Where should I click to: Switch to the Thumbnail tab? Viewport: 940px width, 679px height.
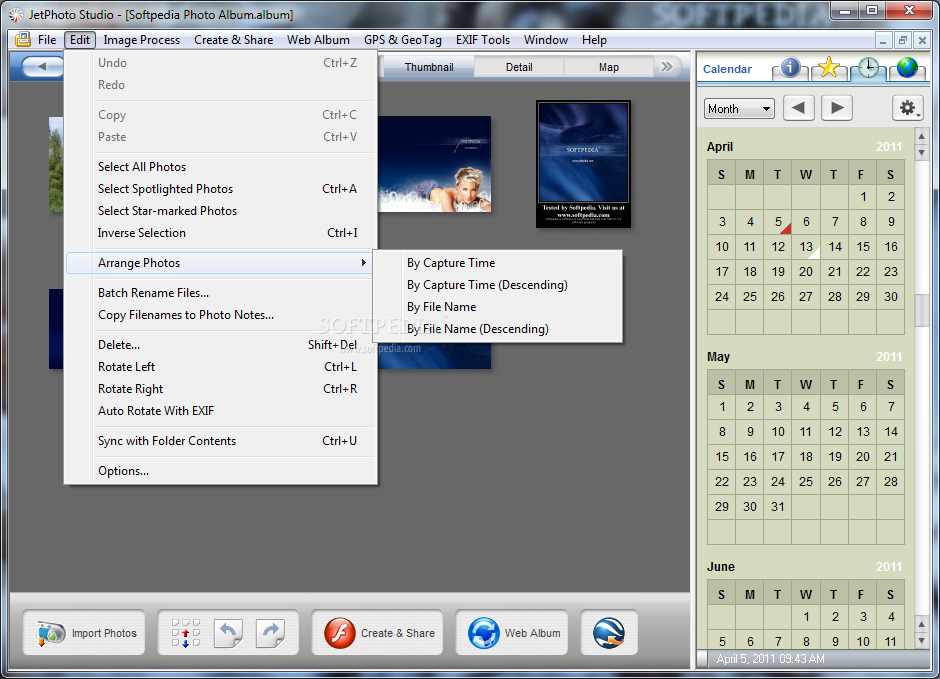(x=429, y=67)
